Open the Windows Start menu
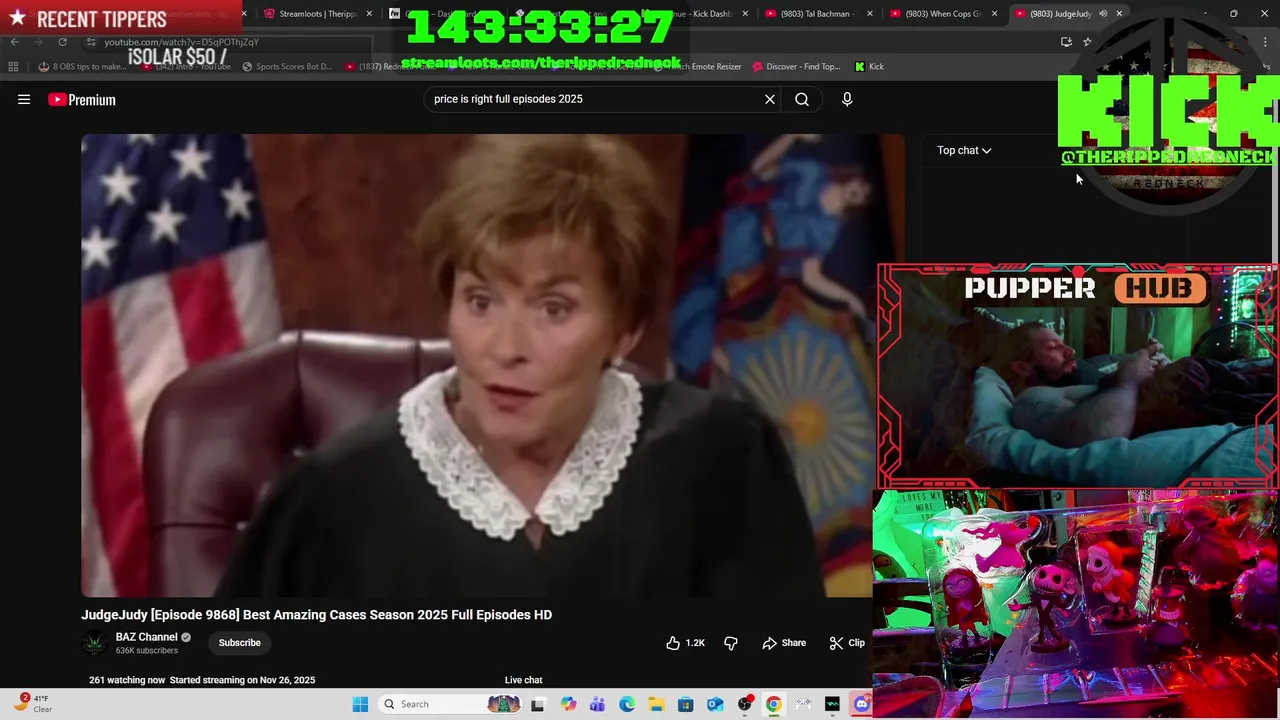Screen dimensions: 1280x720 click(360, 704)
